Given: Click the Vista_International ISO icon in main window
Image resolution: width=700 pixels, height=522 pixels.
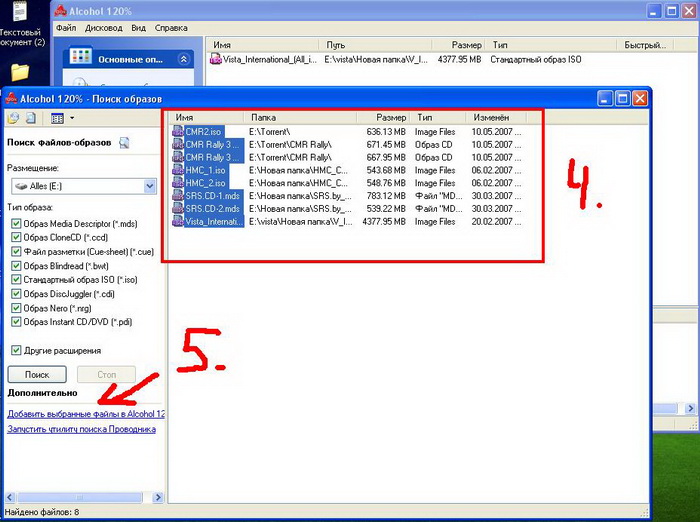Looking at the screenshot, I should pyautogui.click(x=216, y=59).
